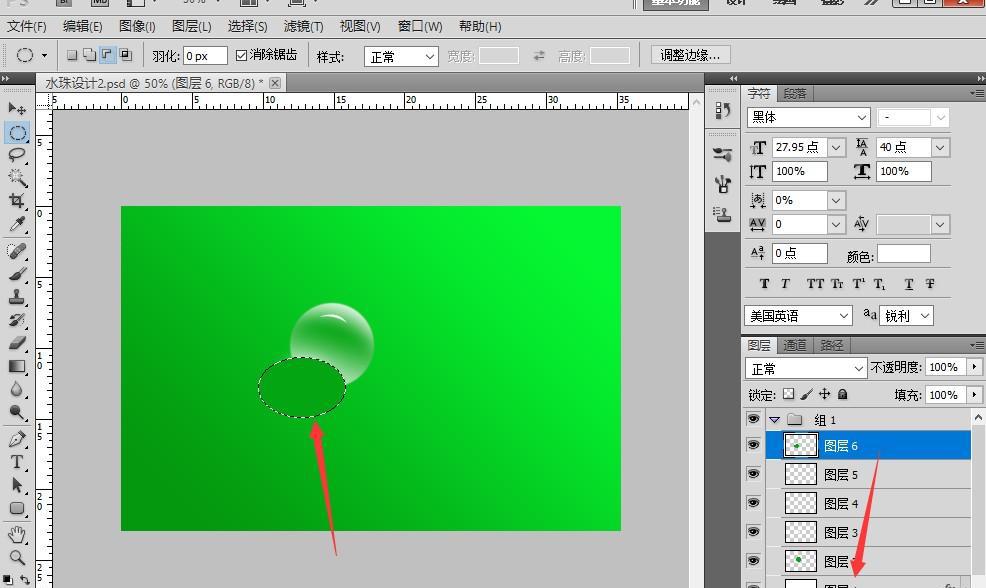Select the 图层 5 layer thumbnail

pos(800,474)
